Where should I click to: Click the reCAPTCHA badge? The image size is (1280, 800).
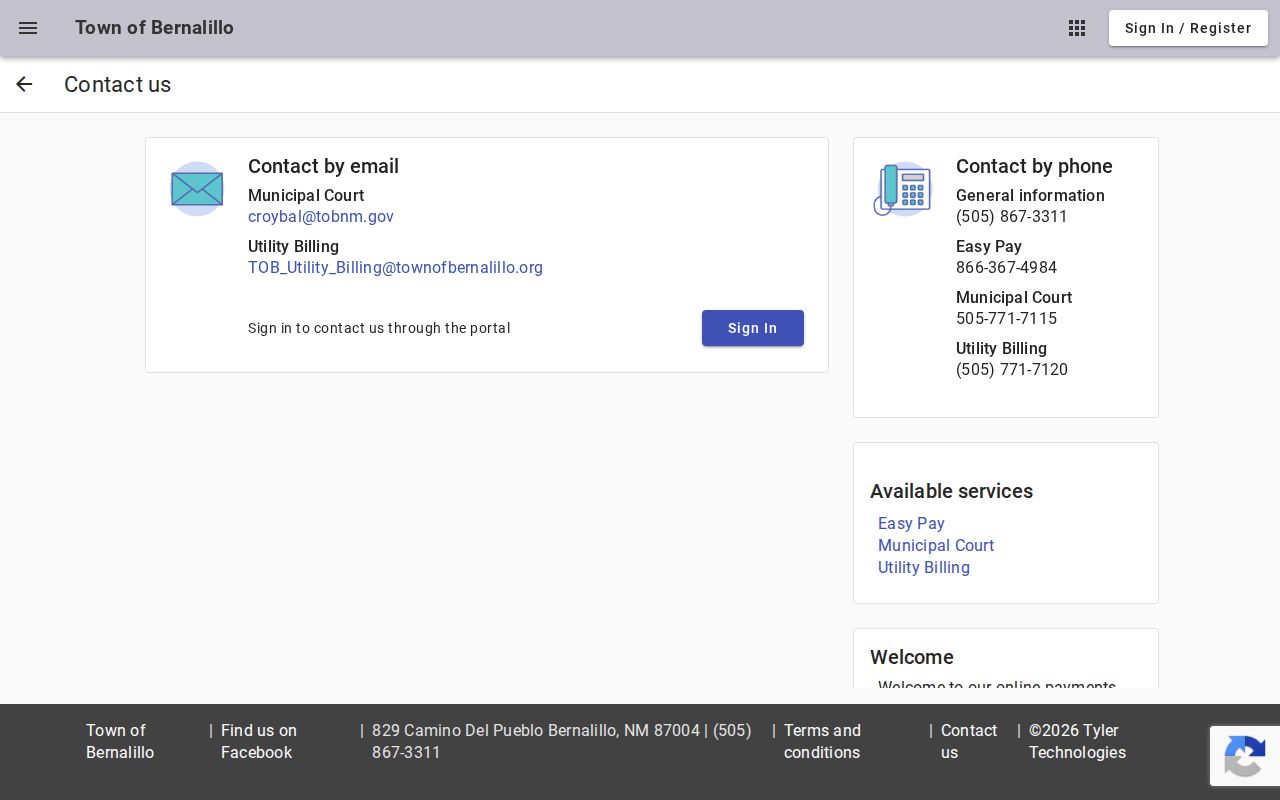tap(1245, 756)
